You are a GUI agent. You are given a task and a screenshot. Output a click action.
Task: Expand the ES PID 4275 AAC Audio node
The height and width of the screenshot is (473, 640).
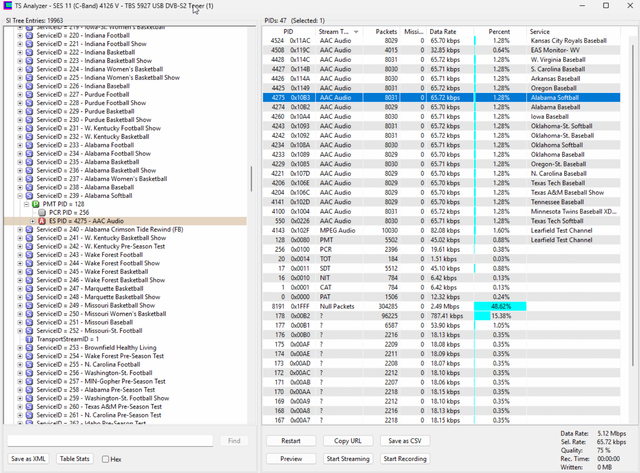pyautogui.click(x=33, y=221)
